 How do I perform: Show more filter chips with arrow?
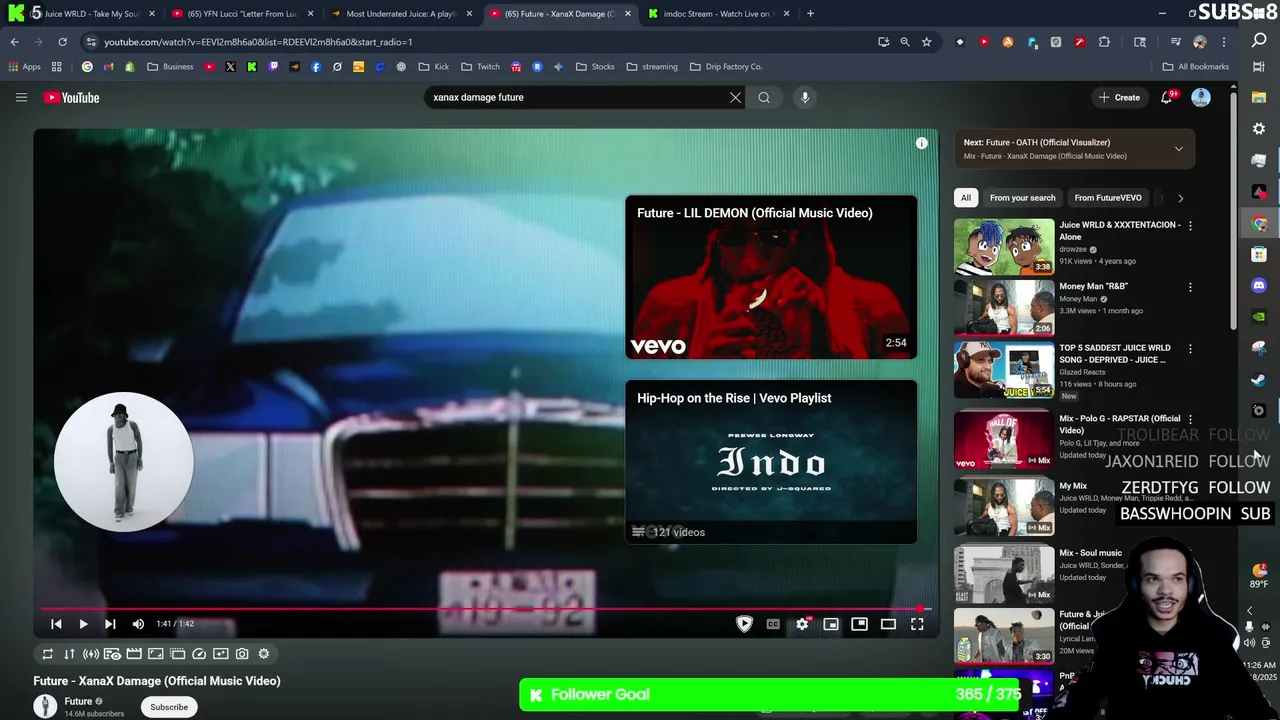1180,198
